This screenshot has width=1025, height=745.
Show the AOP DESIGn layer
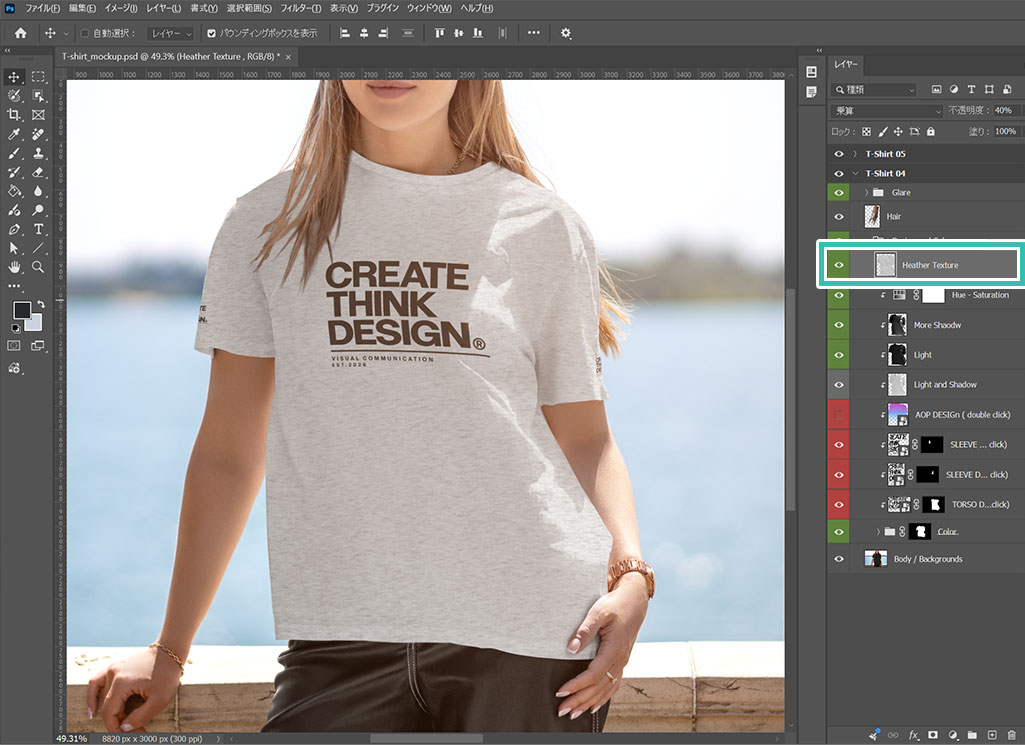pyautogui.click(x=839, y=414)
